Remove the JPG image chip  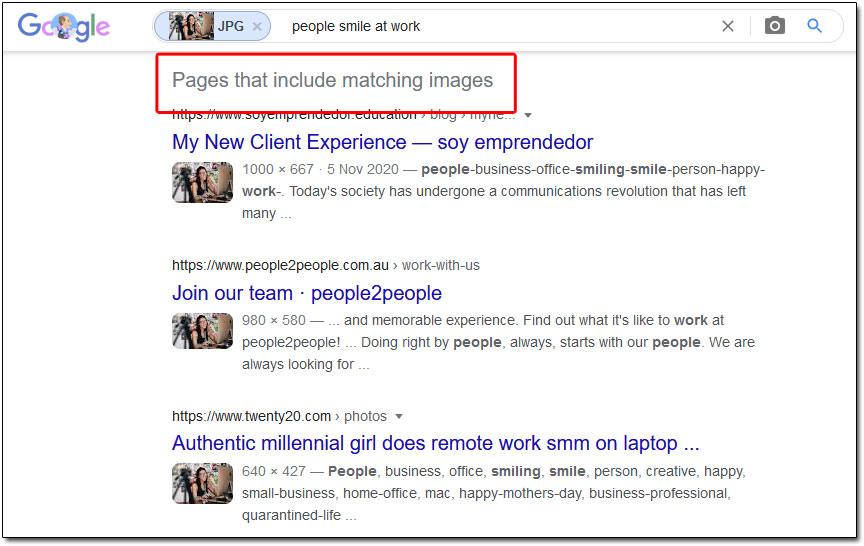coord(257,26)
